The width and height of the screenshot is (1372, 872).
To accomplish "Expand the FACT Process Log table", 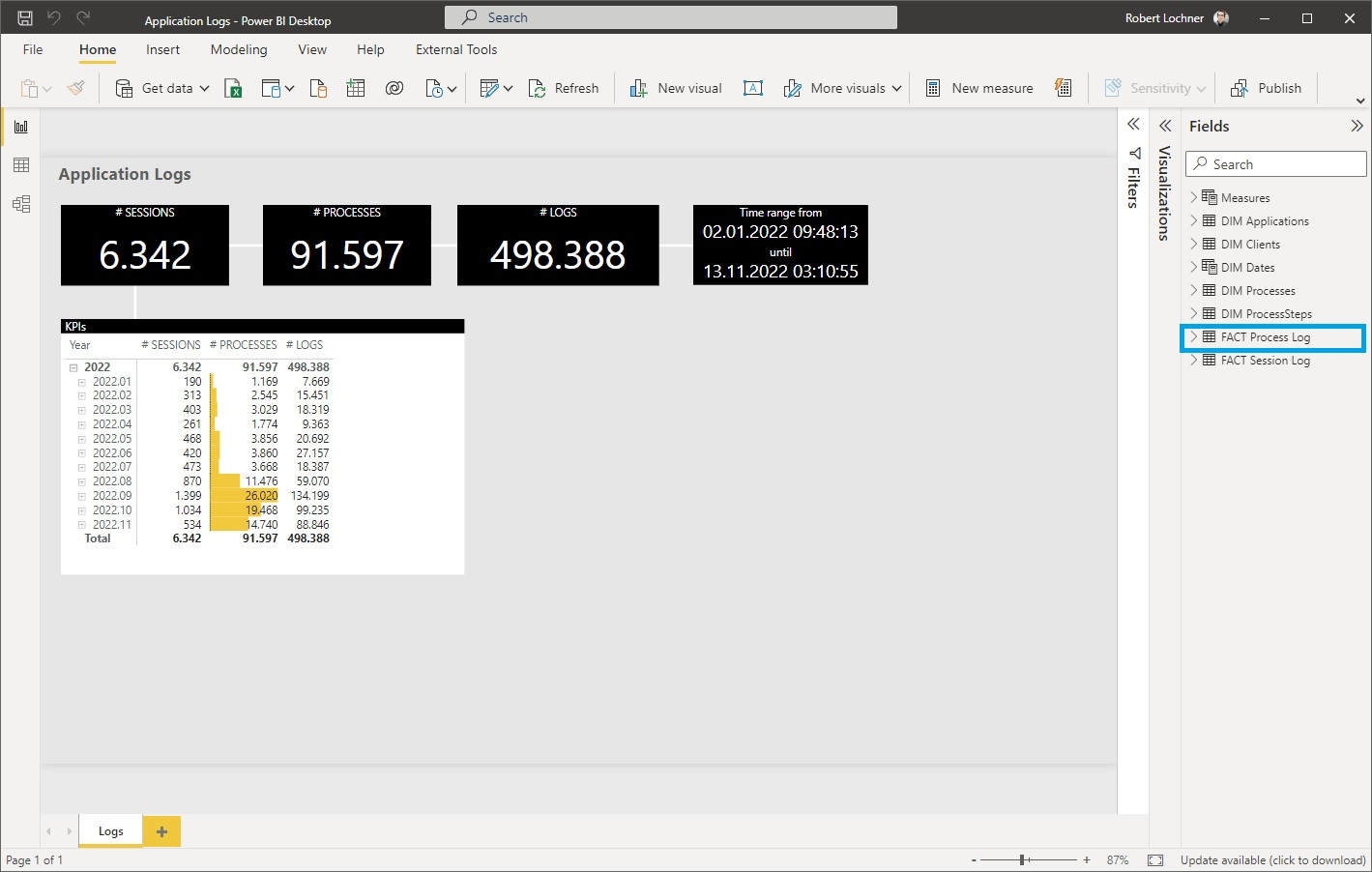I will pos(1195,336).
